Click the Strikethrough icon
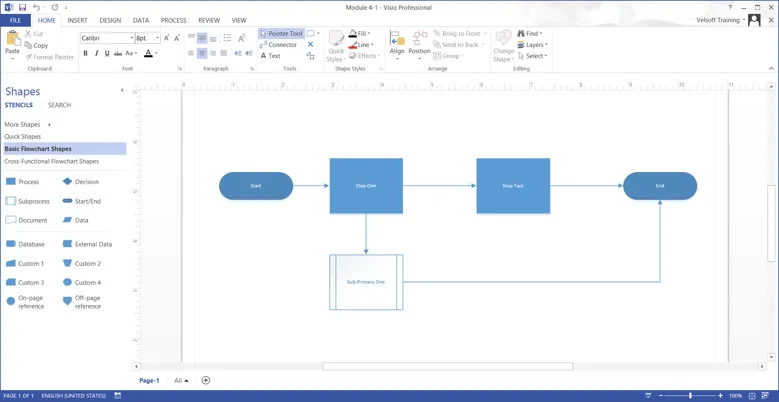 point(118,53)
